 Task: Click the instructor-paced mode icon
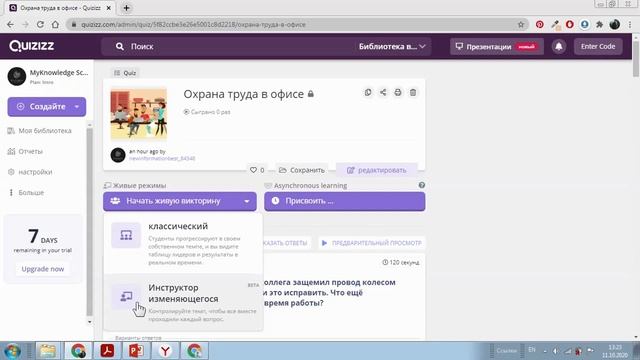click(126, 296)
